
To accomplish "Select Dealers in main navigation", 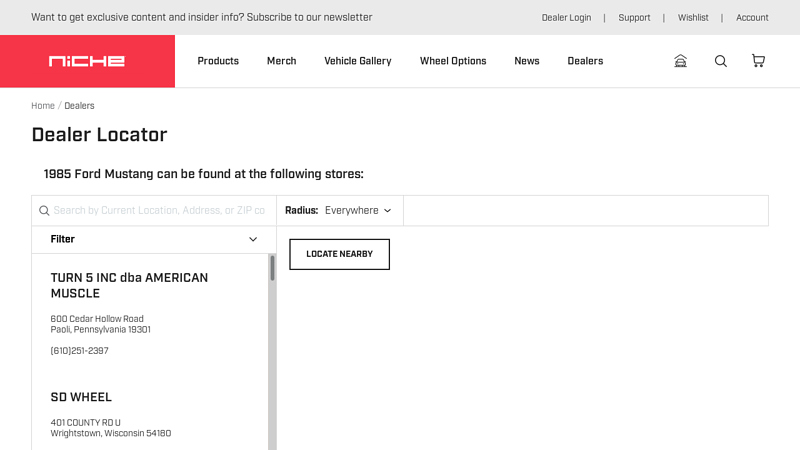I will click(585, 61).
